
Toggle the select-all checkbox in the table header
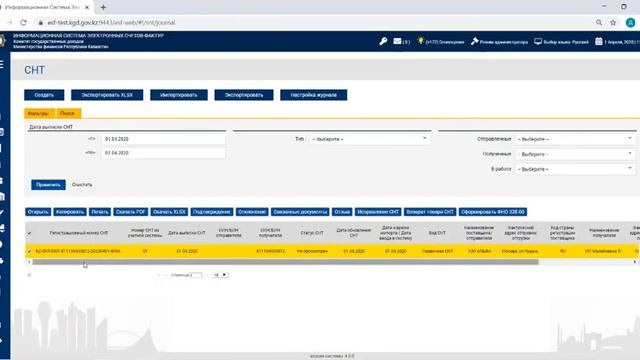click(29, 233)
